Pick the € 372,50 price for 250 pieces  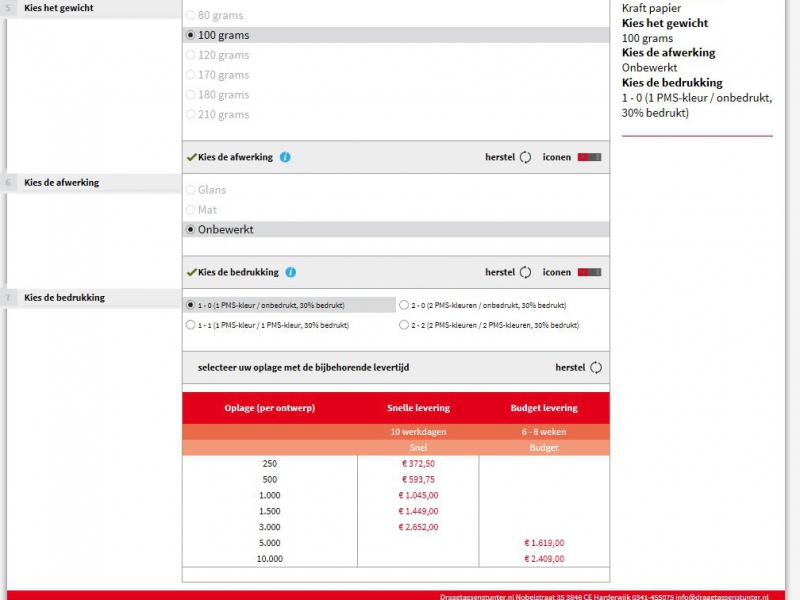tap(418, 464)
